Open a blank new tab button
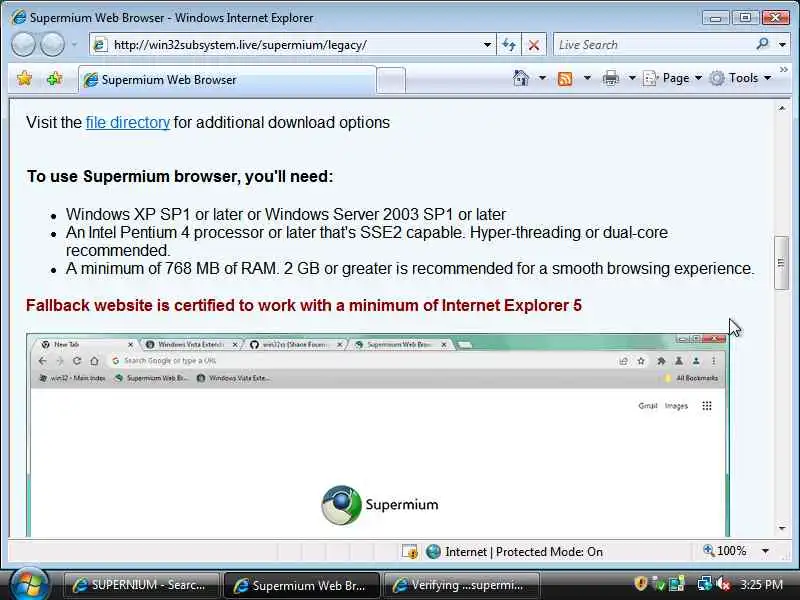The width and height of the screenshot is (800, 600). (x=391, y=80)
